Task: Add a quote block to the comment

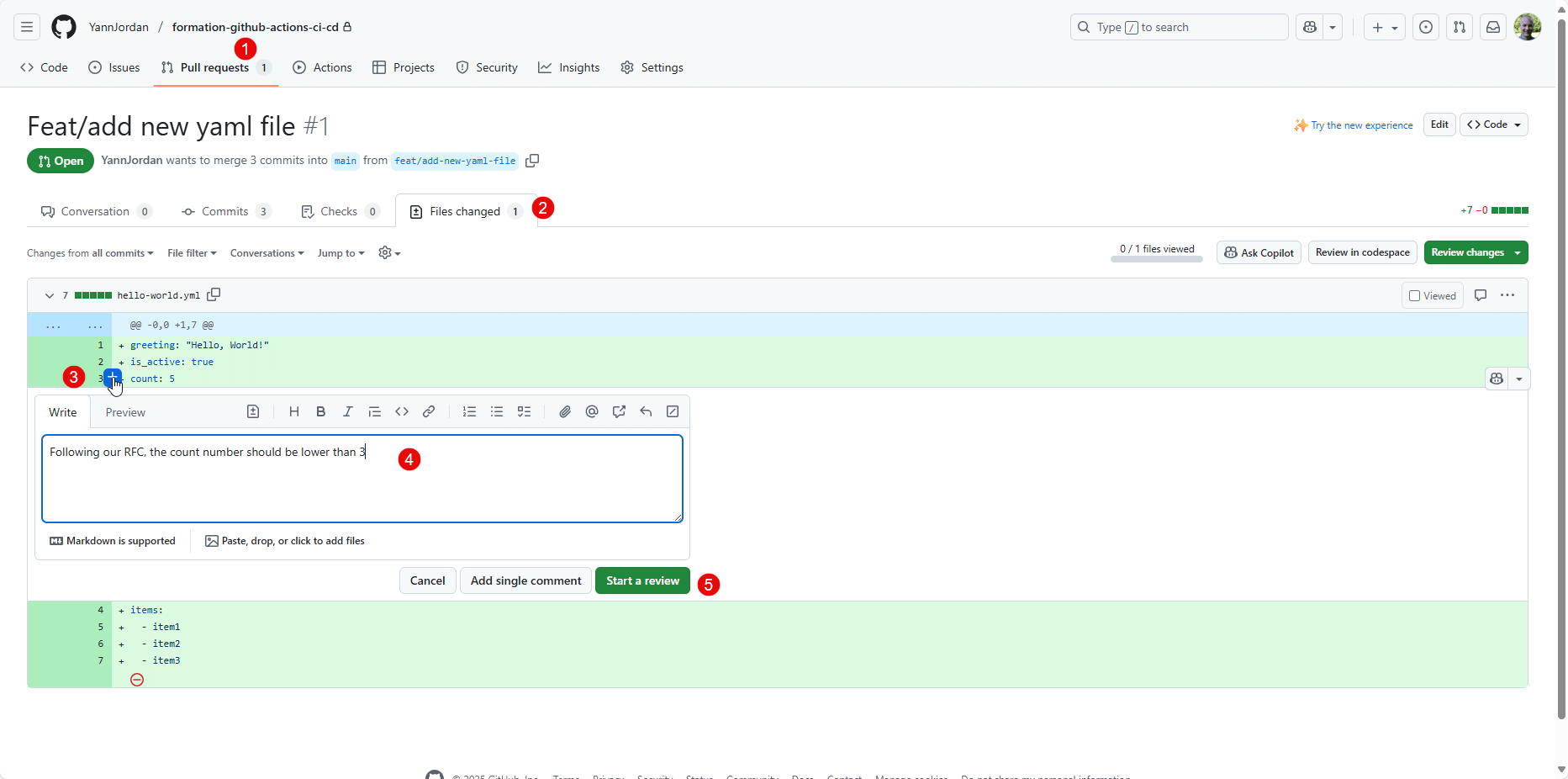Action: (375, 411)
